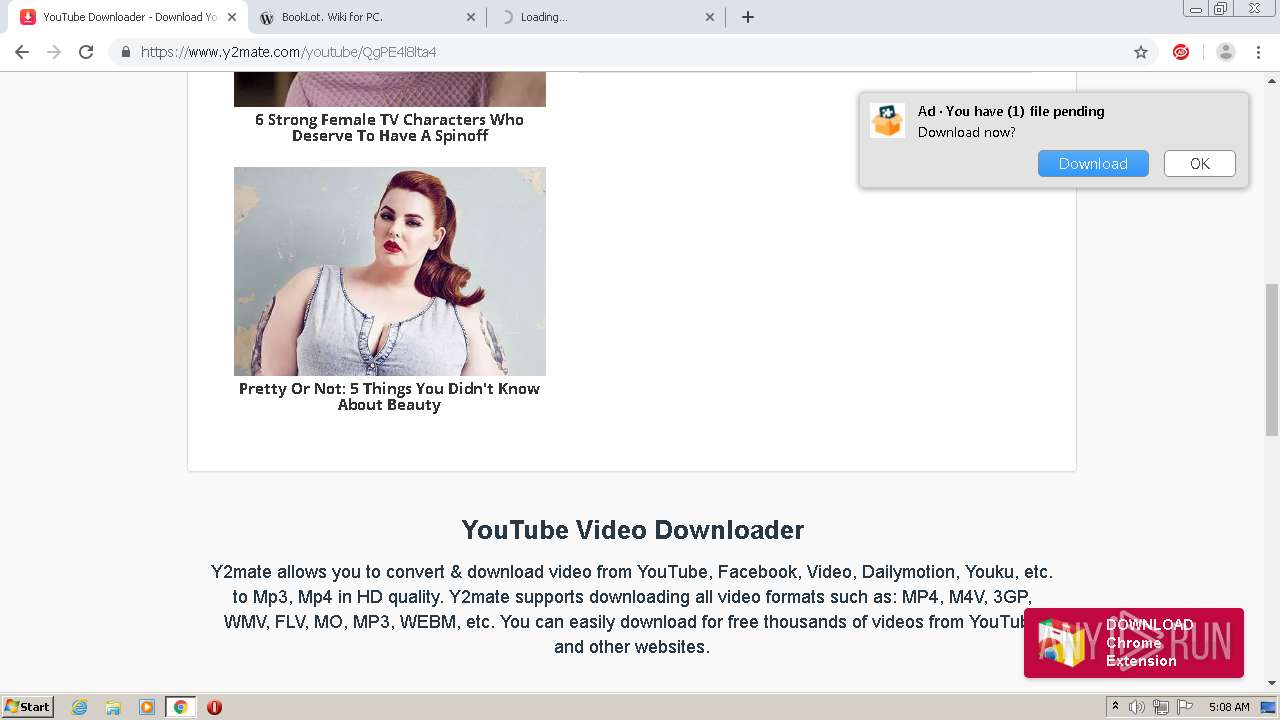Open the red extension icon in the Chrome toolbar
The height and width of the screenshot is (720, 1280).
[1181, 52]
